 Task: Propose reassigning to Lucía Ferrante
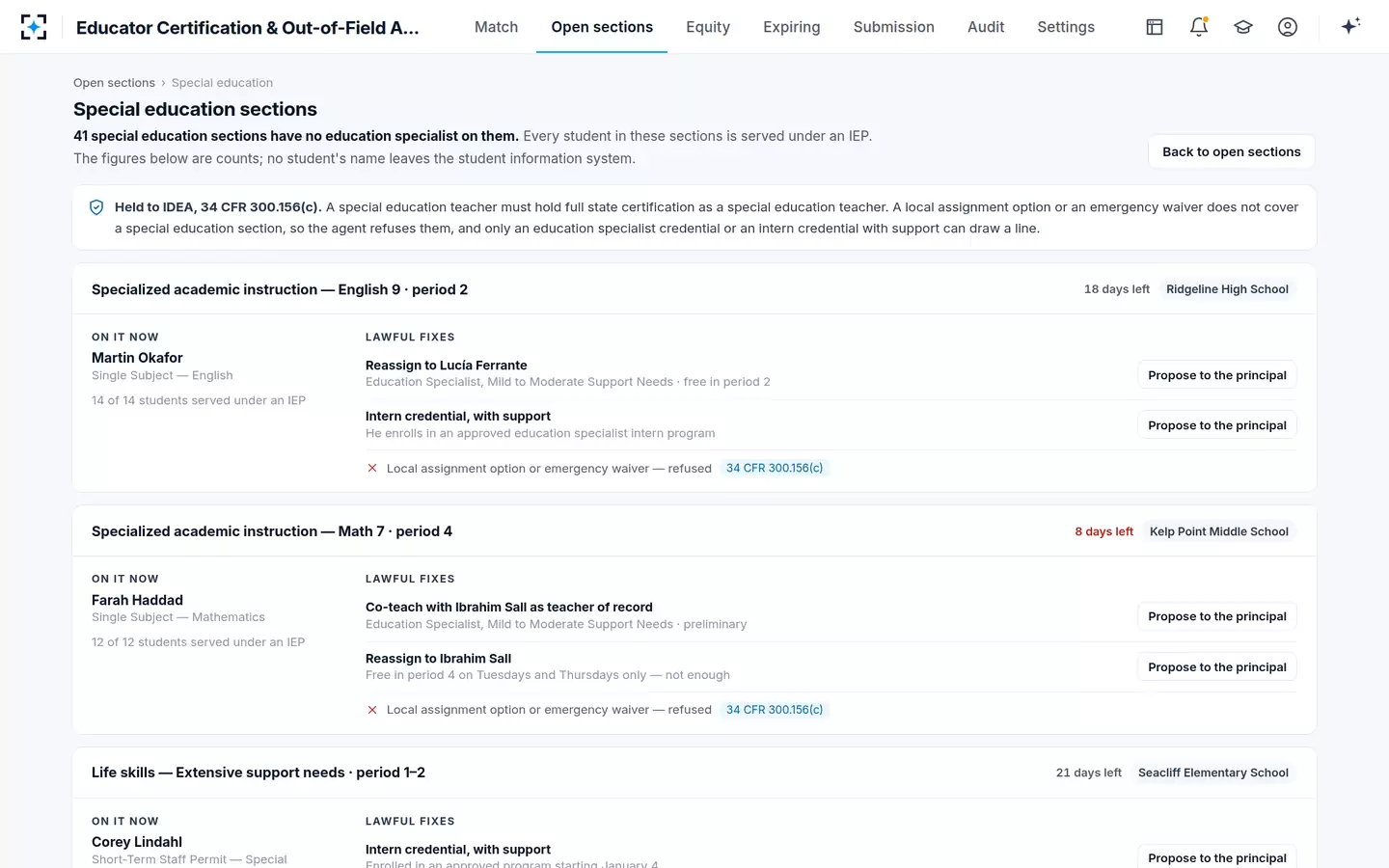(1217, 375)
